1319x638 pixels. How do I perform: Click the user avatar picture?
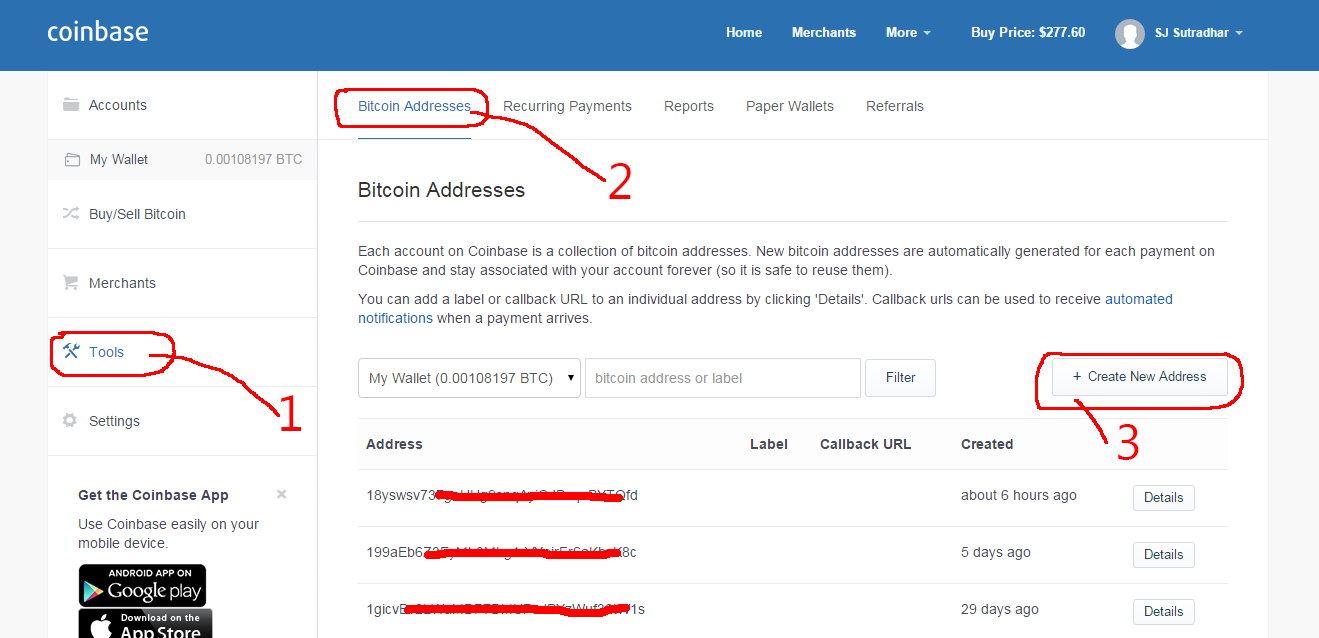click(x=1130, y=33)
